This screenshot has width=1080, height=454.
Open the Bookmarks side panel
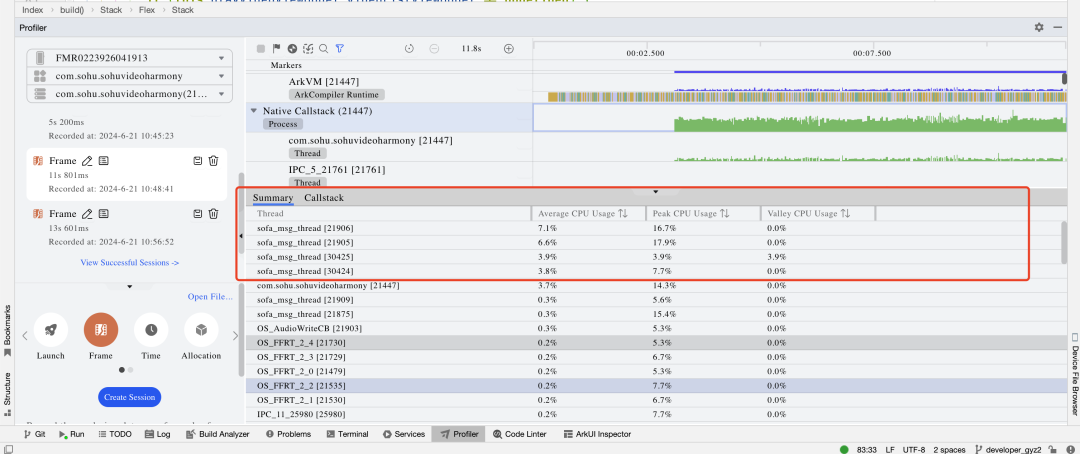coord(7,330)
